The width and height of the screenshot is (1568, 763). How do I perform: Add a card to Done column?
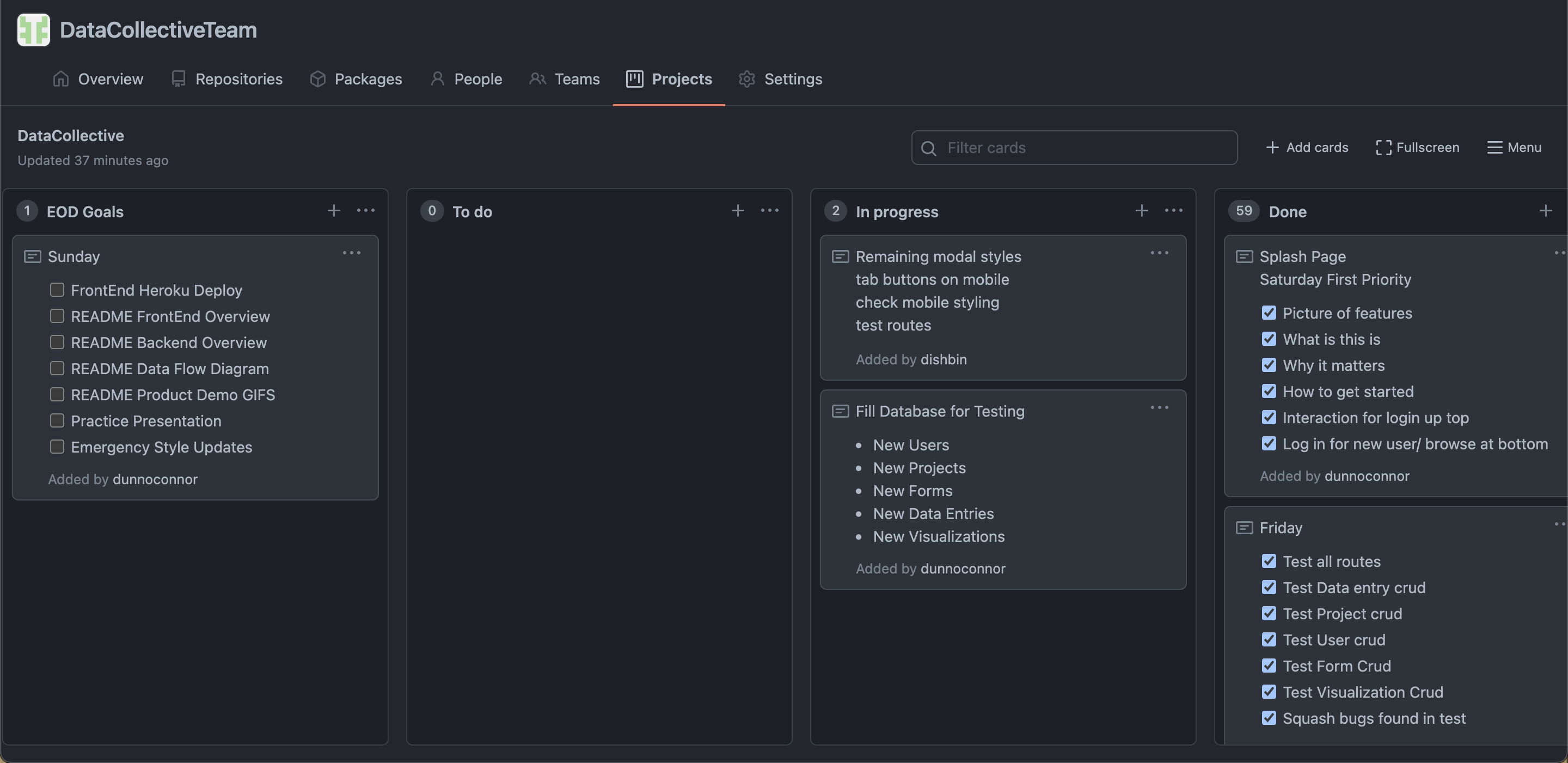1546,211
